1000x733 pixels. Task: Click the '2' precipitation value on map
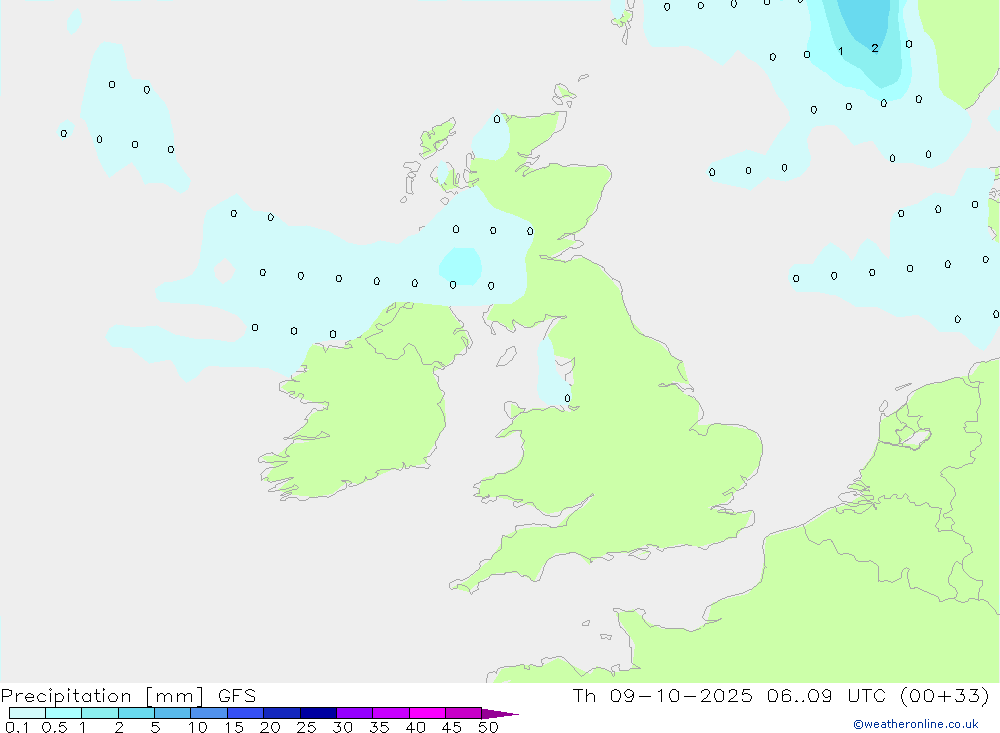(875, 48)
